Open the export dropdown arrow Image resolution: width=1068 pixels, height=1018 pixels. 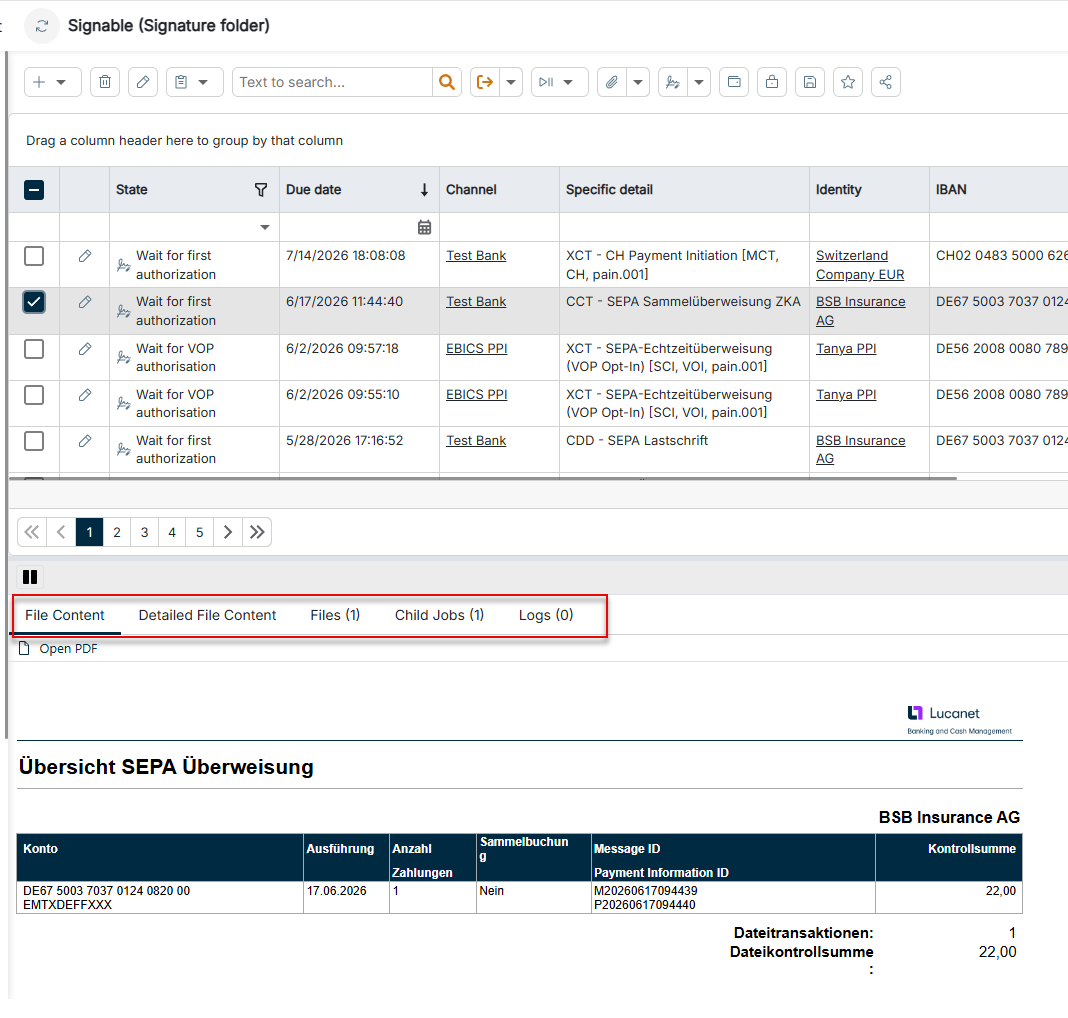[511, 82]
